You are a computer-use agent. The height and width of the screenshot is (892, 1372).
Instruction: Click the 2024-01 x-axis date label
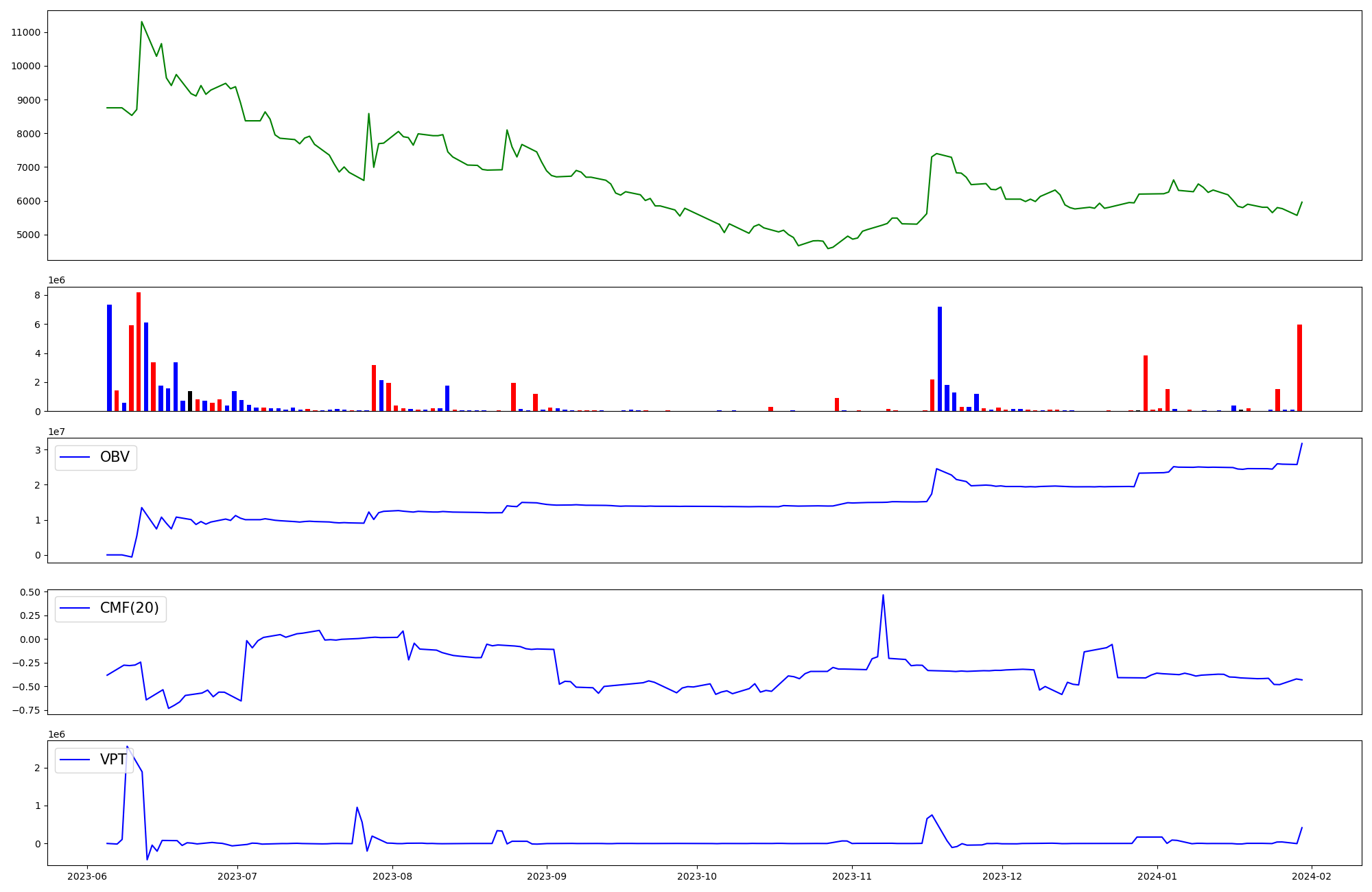tap(1158, 876)
